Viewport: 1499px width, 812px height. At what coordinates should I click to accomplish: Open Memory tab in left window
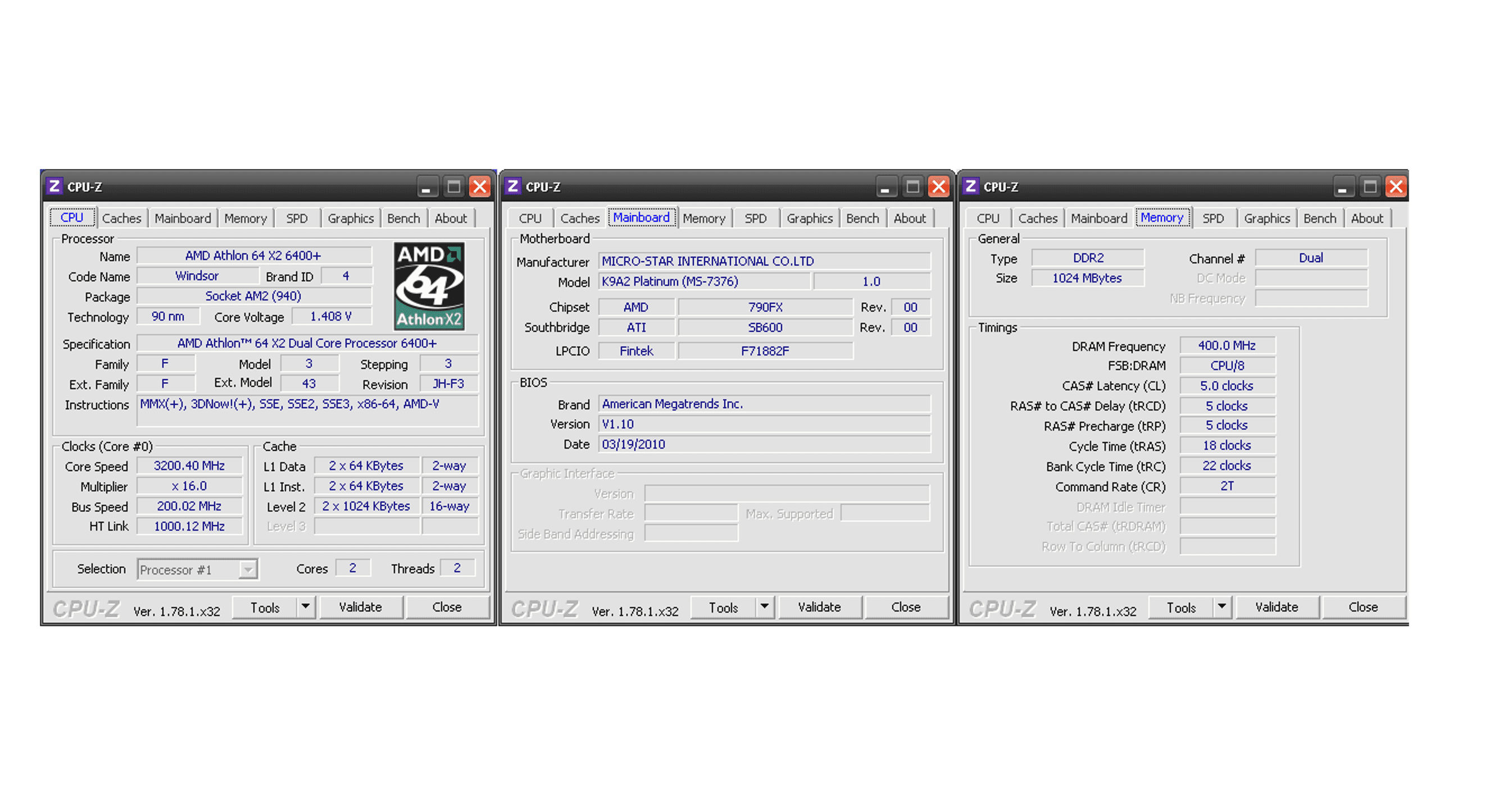(246, 218)
